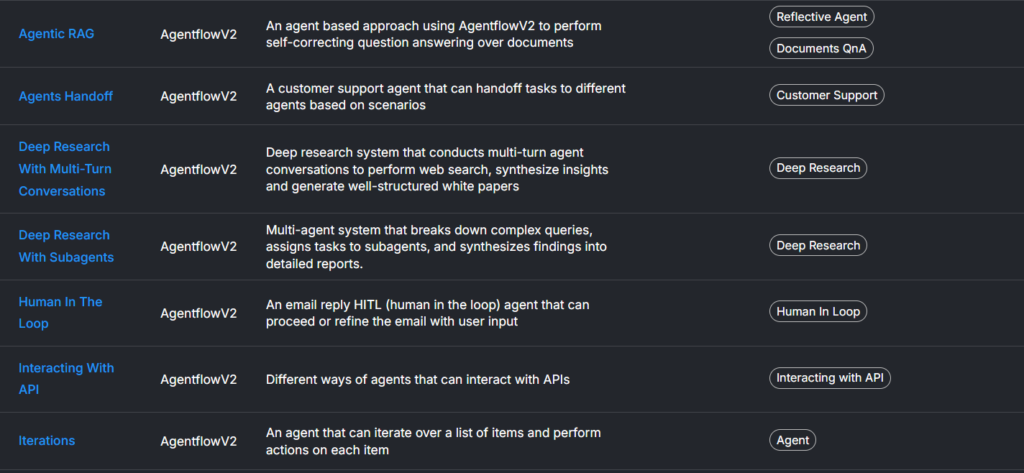Click the Agents Handoff description text
1024x473 pixels.
pos(445,96)
